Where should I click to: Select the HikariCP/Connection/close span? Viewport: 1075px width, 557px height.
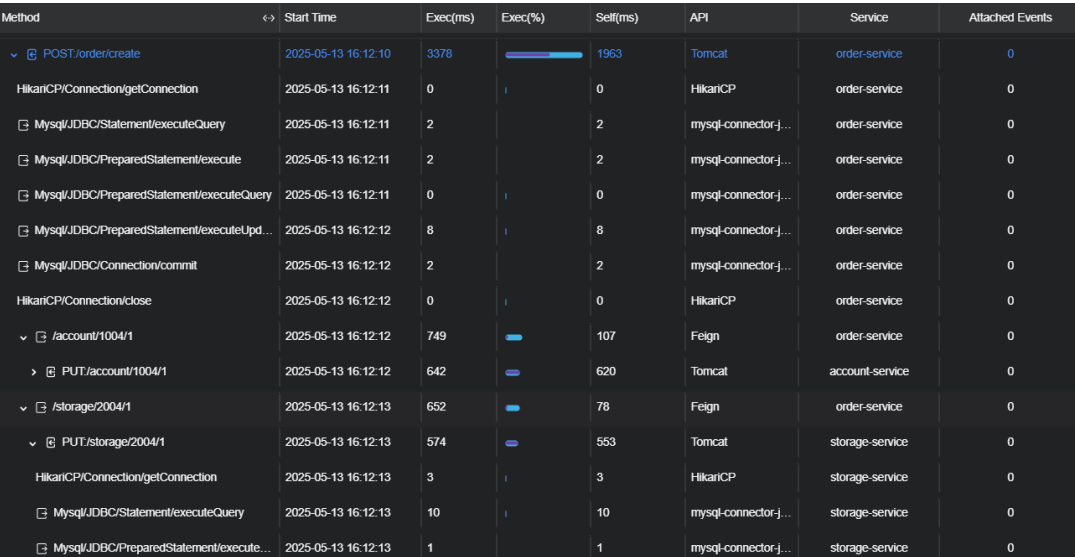coord(84,300)
